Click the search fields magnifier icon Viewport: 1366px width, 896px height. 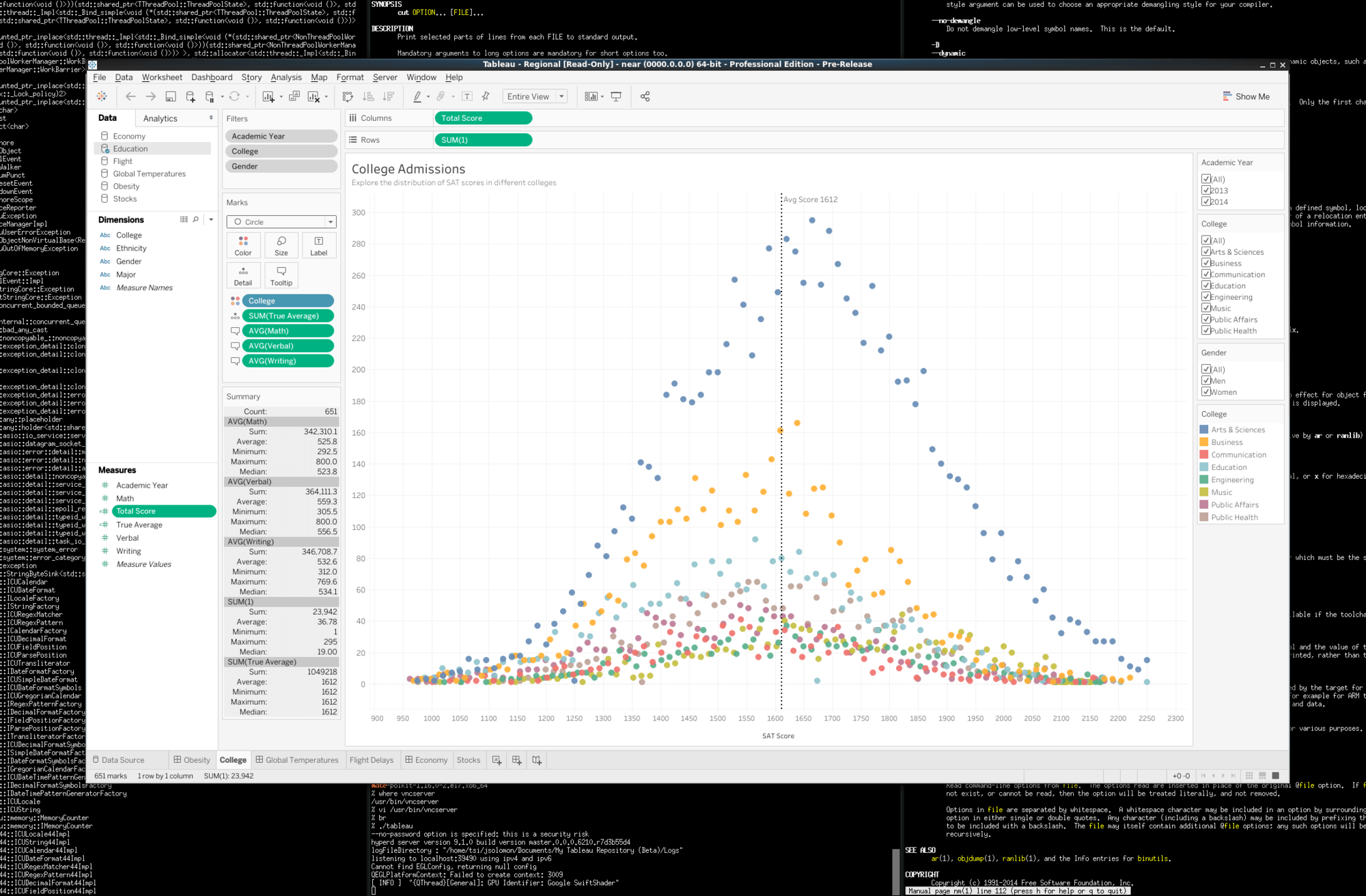pyautogui.click(x=196, y=219)
